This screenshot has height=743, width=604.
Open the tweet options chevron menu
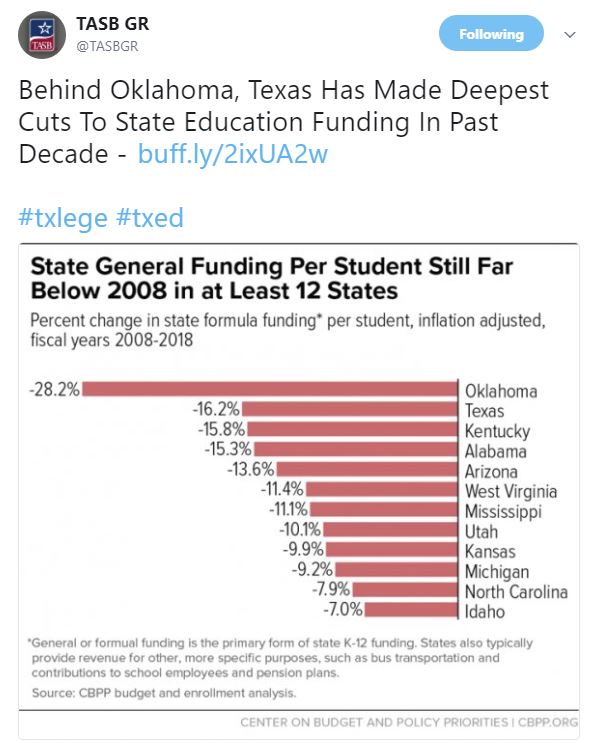tap(570, 34)
